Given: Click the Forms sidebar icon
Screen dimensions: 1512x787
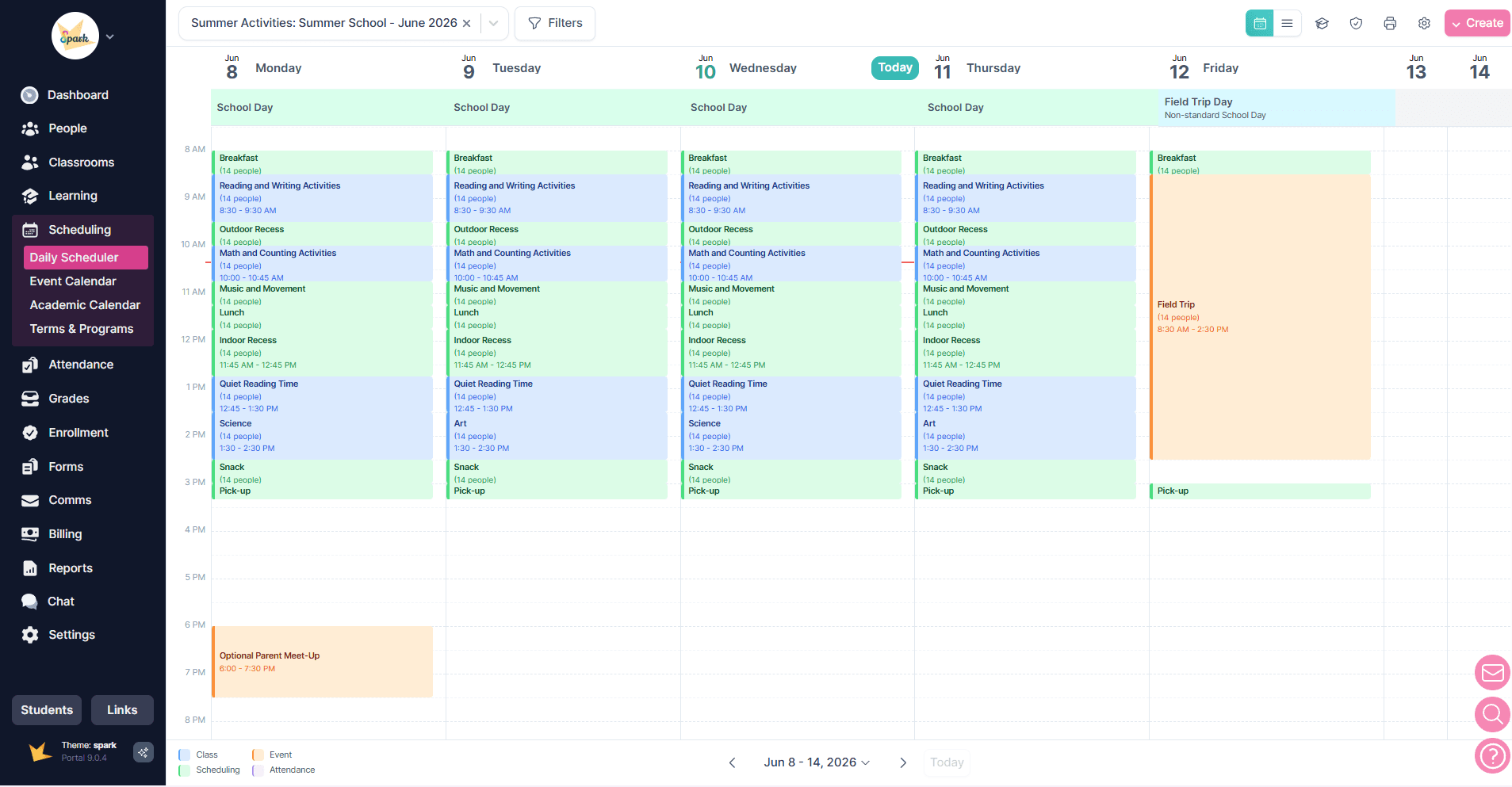Looking at the screenshot, I should (x=30, y=467).
